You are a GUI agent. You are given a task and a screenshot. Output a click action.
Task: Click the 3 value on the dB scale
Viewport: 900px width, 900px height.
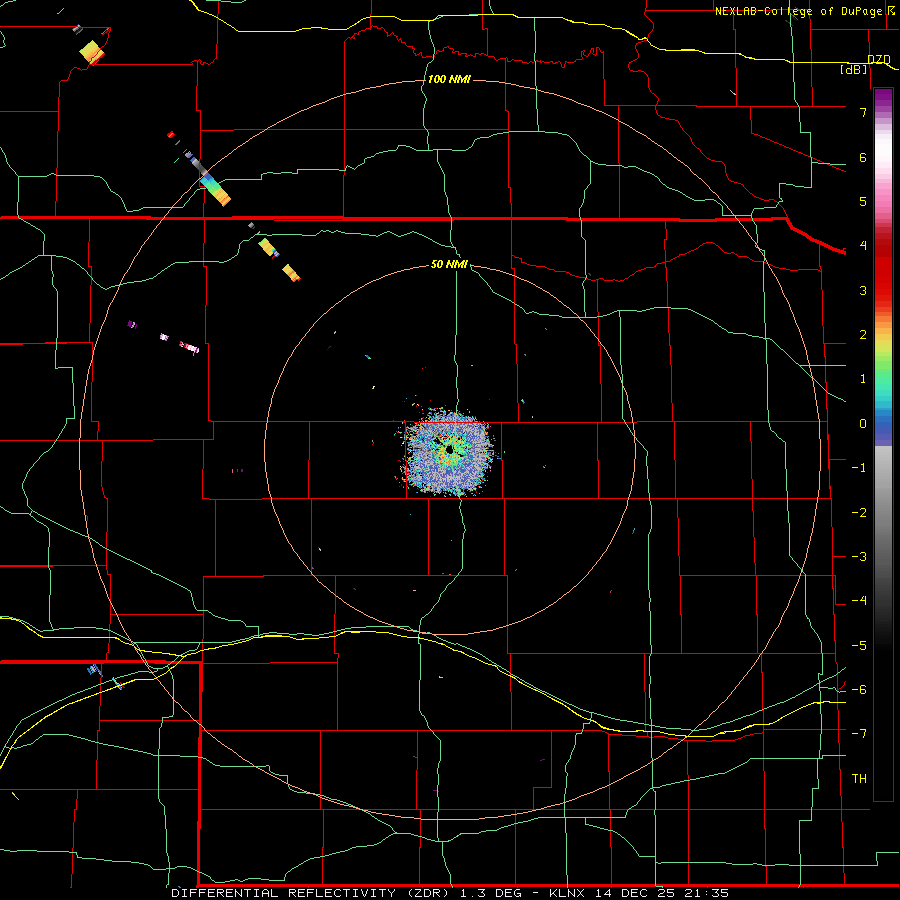pyautogui.click(x=863, y=290)
